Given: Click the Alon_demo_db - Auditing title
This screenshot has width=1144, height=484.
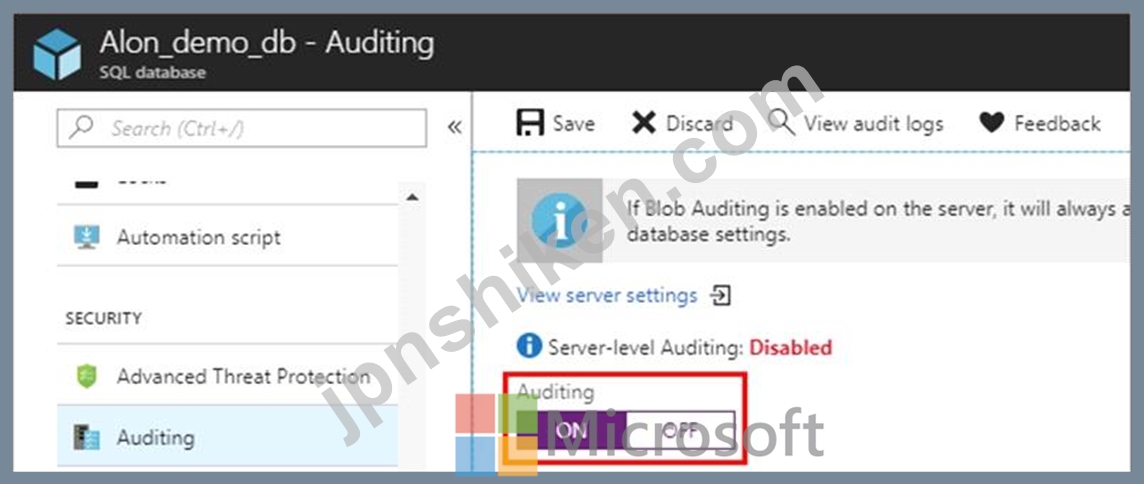Looking at the screenshot, I should [x=267, y=42].
